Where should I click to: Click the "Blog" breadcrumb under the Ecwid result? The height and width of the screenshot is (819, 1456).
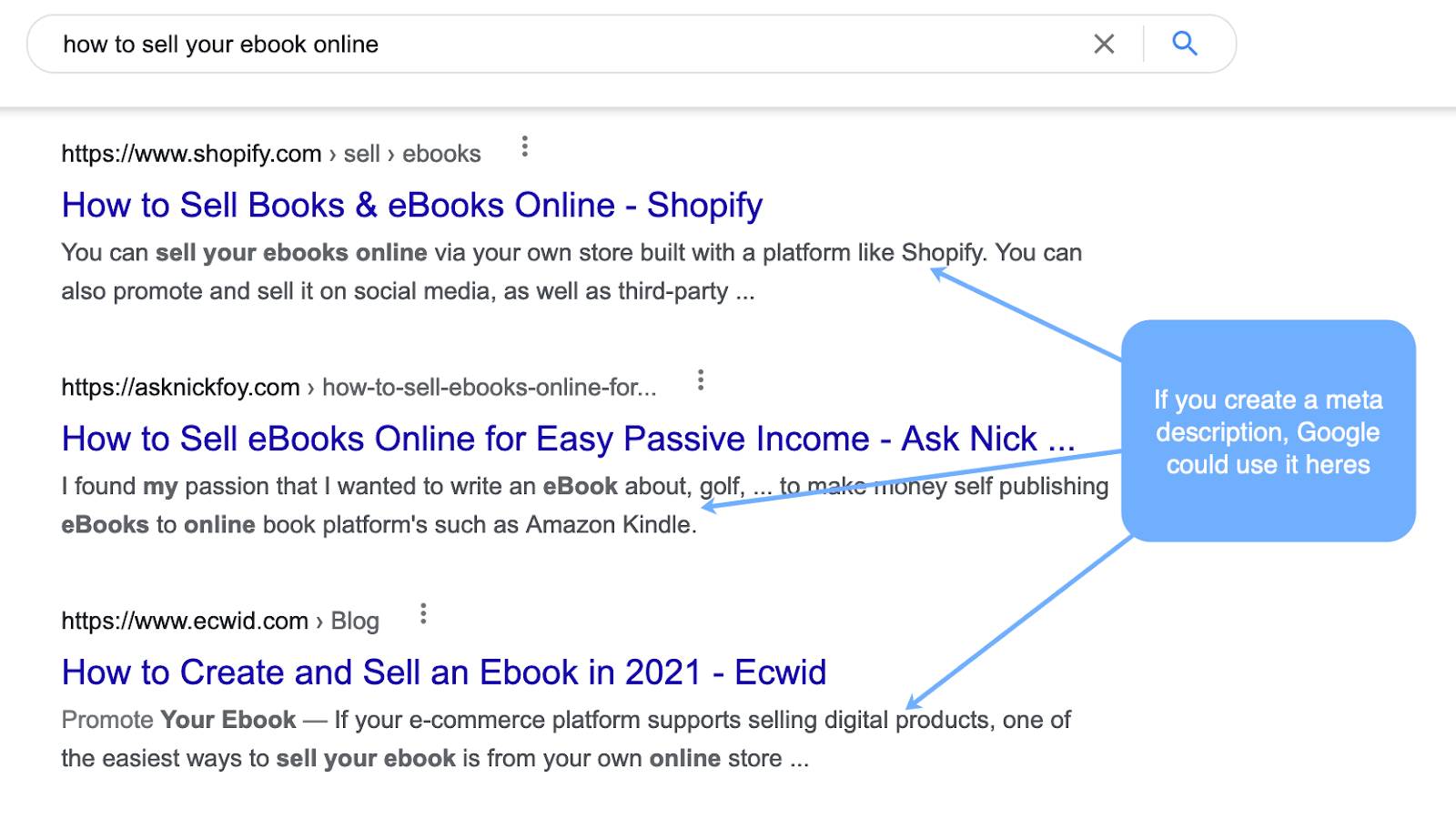[x=355, y=620]
